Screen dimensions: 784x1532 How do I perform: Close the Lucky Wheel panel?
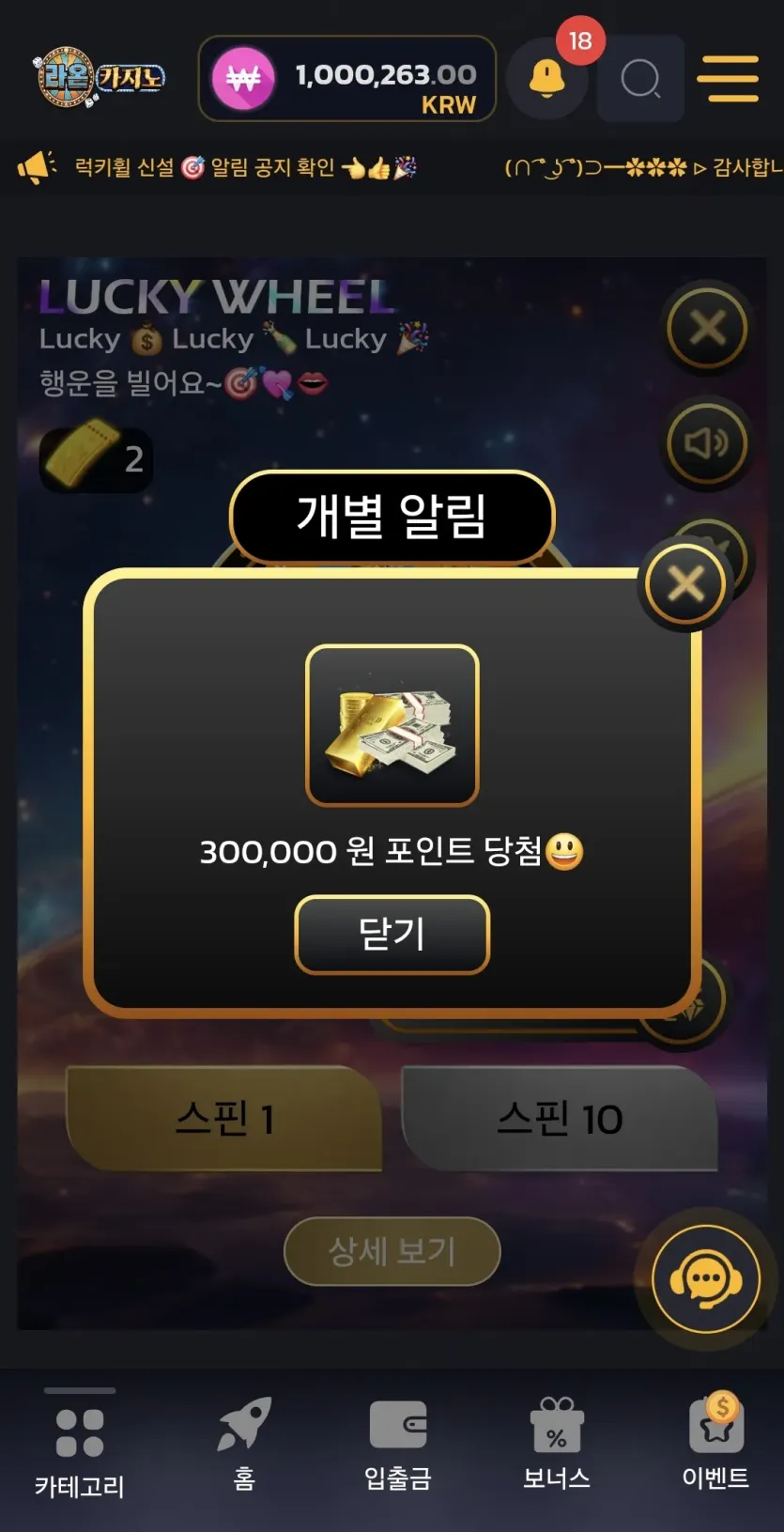(x=707, y=328)
